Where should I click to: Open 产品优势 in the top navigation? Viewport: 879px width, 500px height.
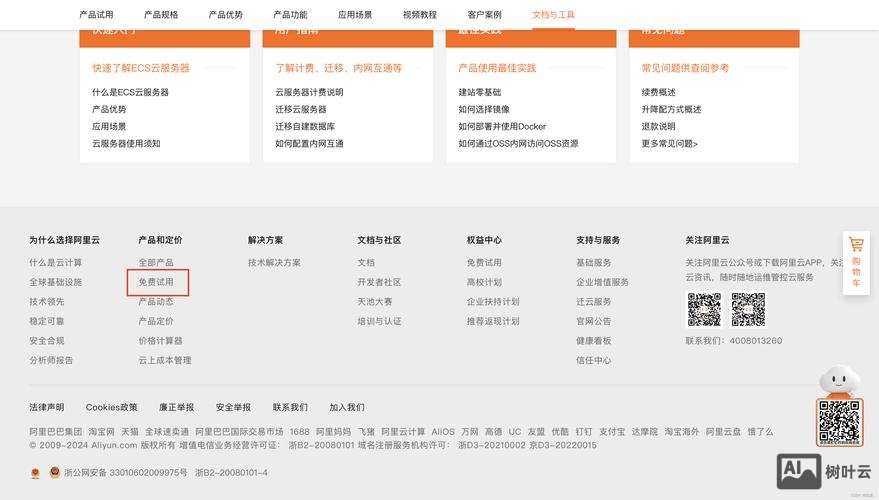[225, 15]
